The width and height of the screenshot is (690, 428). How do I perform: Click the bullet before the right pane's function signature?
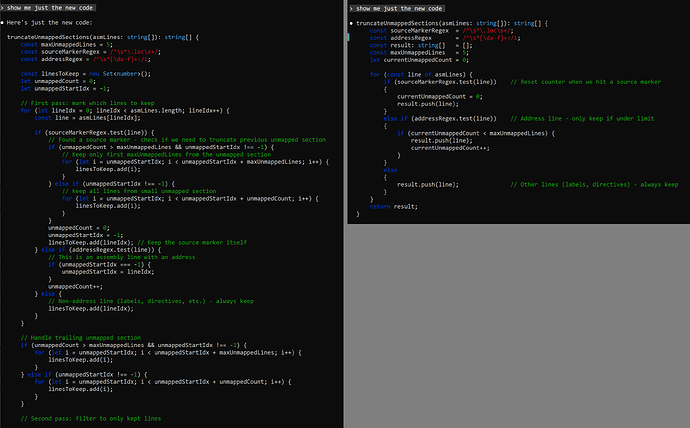pyautogui.click(x=351, y=21)
